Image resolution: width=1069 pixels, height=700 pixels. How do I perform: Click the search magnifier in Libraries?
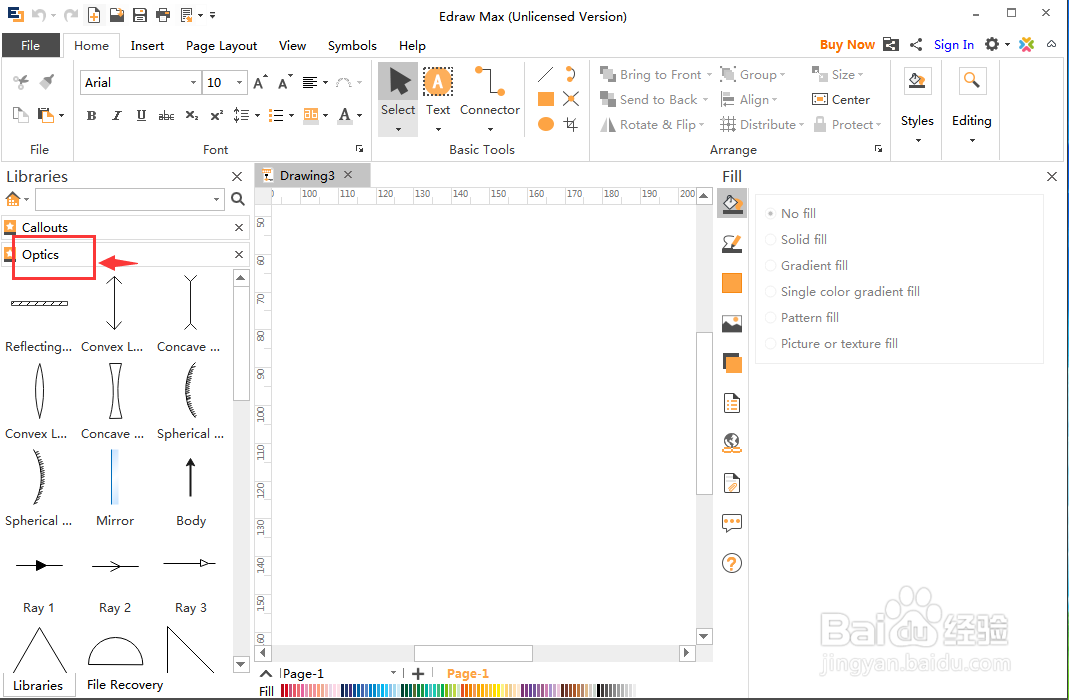[x=237, y=199]
